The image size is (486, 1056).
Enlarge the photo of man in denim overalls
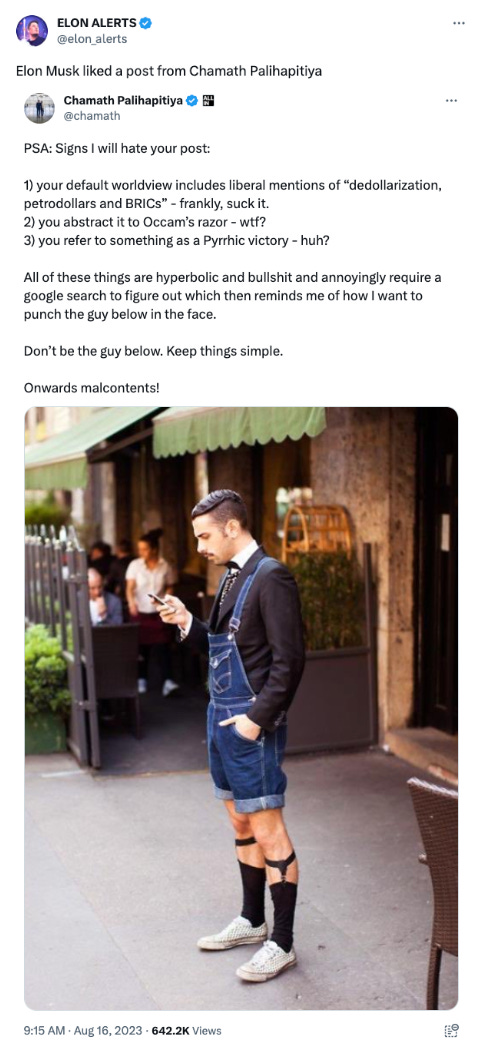click(x=241, y=708)
